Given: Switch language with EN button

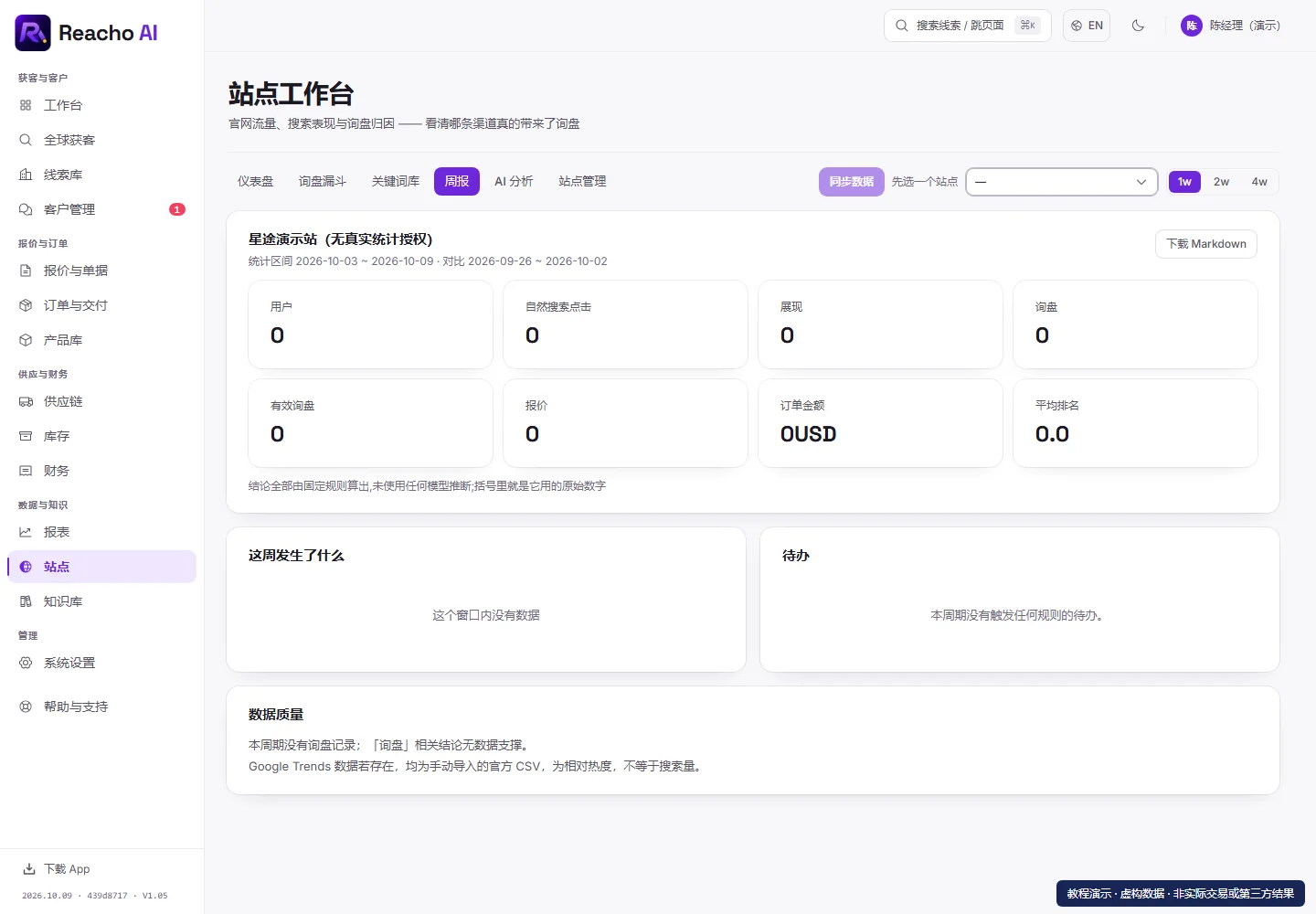Looking at the screenshot, I should [1087, 26].
